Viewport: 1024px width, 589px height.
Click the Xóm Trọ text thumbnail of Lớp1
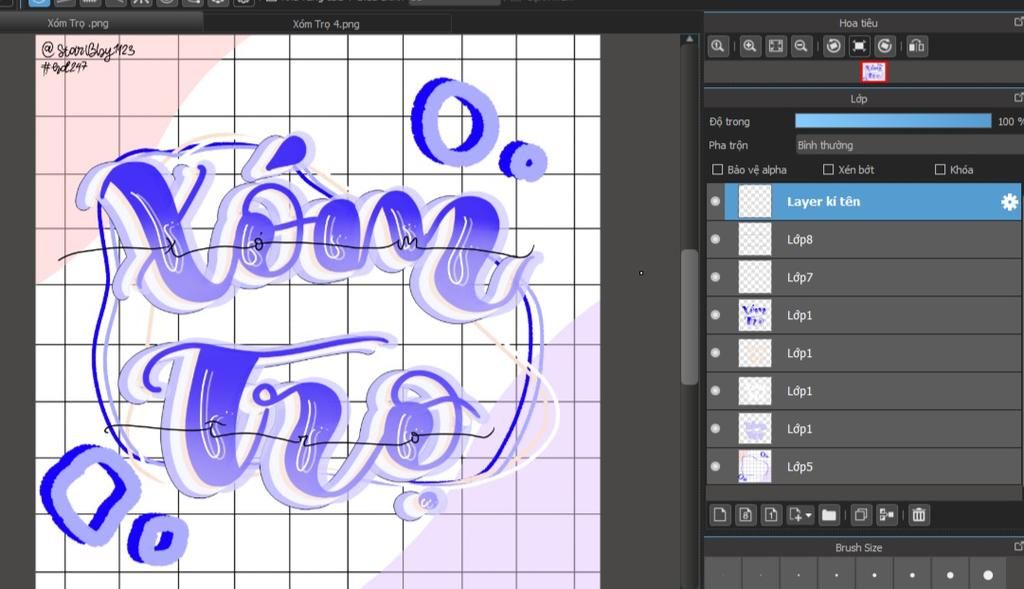click(754, 315)
